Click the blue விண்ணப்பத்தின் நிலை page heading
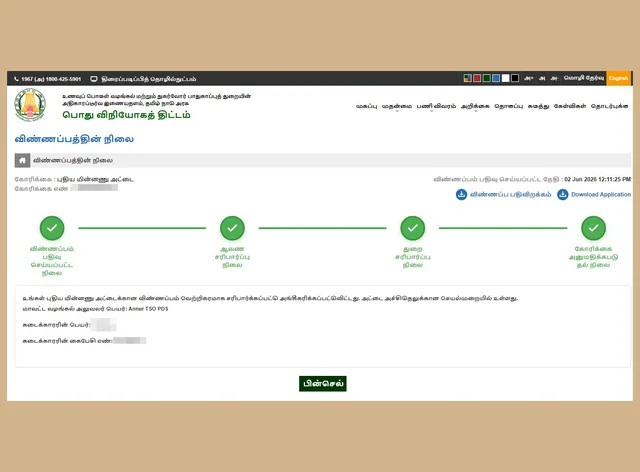The height and width of the screenshot is (472, 640). coord(74,139)
